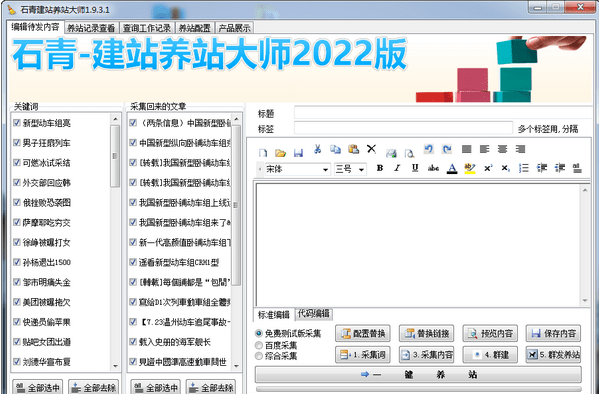The width and height of the screenshot is (599, 394).
Task: Click the last icon in formatting row
Action: pos(577,168)
